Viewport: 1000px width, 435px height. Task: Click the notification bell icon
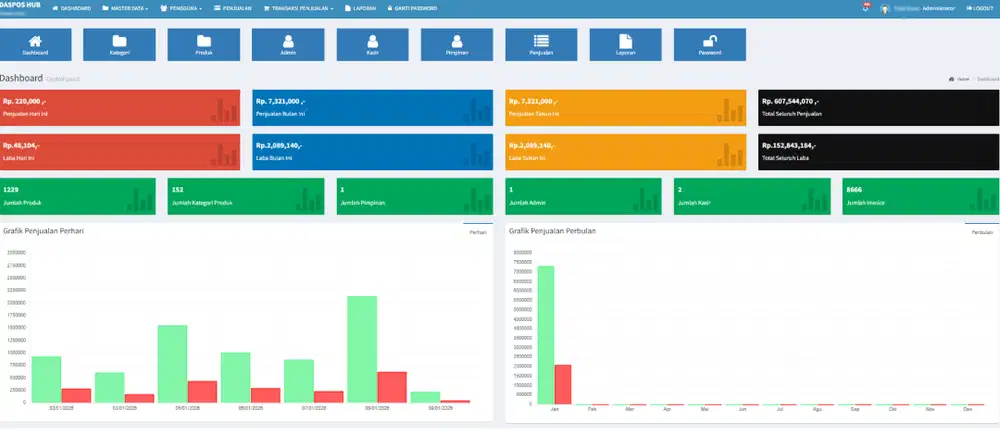(x=865, y=8)
